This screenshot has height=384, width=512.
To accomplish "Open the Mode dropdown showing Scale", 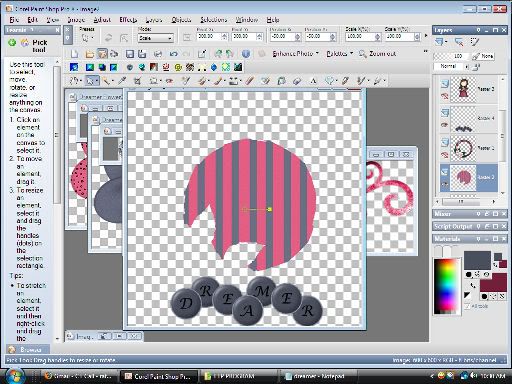I will (x=155, y=38).
